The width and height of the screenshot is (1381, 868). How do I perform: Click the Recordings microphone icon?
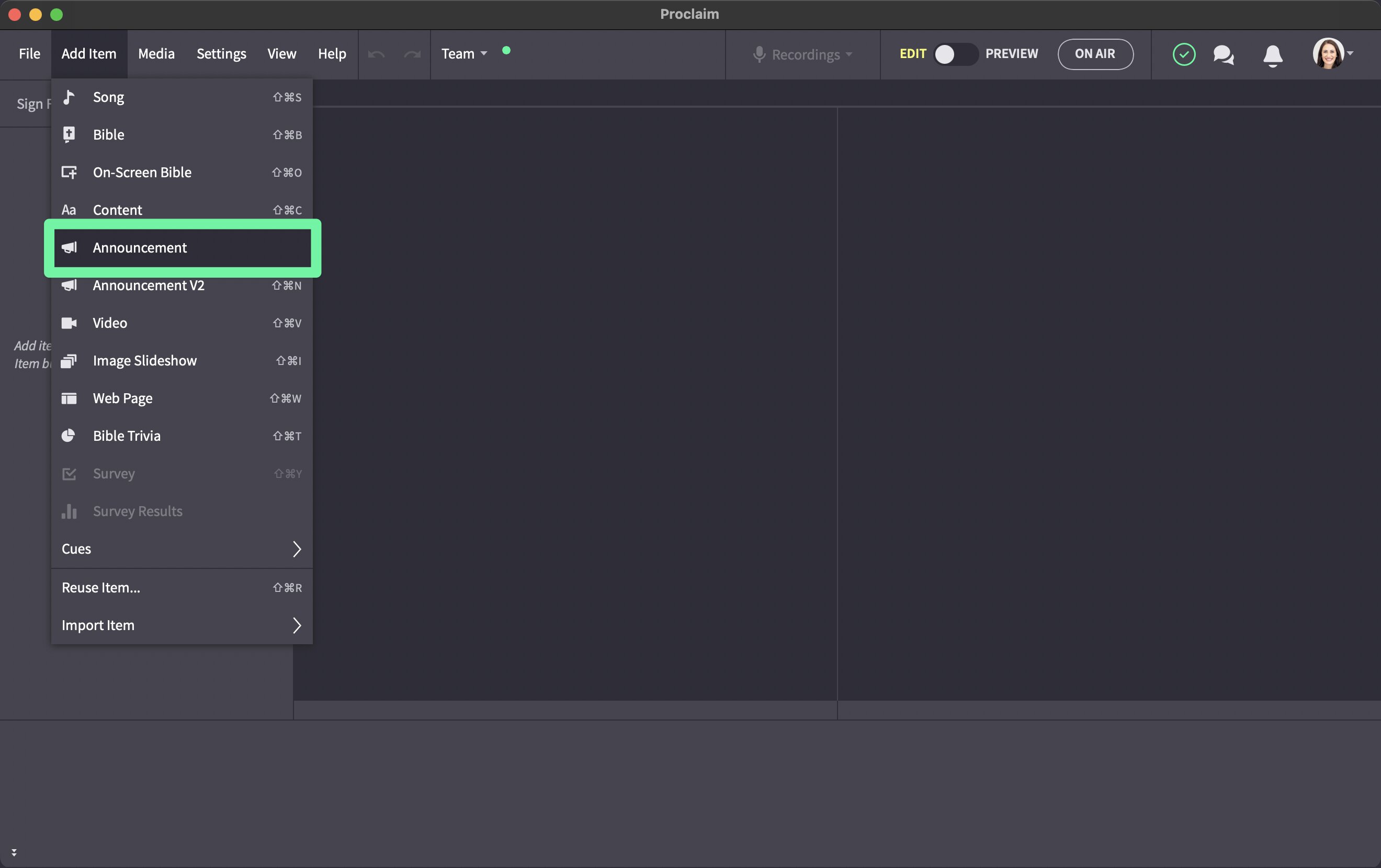pos(759,54)
